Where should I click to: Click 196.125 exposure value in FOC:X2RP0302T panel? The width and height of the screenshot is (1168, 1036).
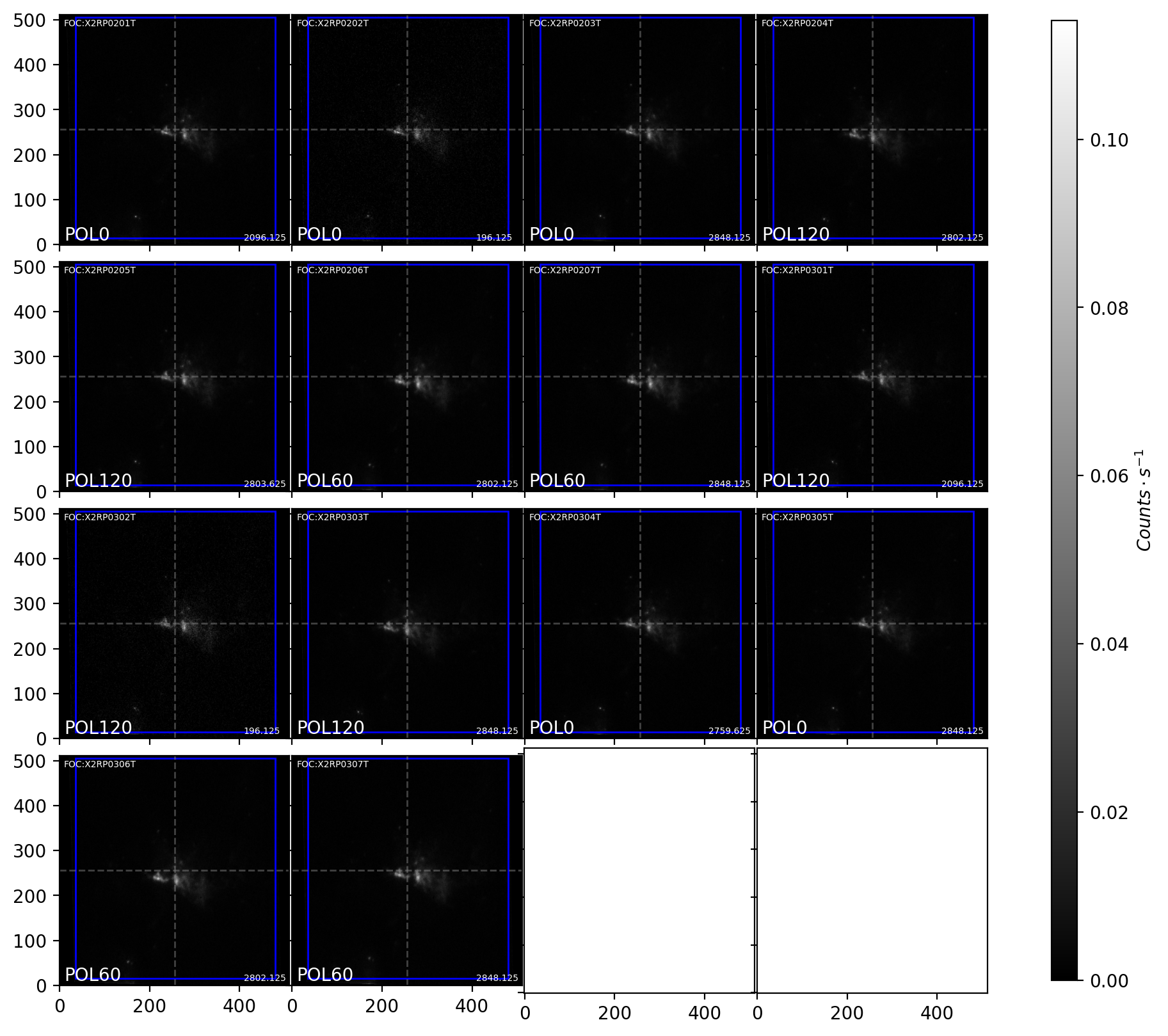click(262, 731)
